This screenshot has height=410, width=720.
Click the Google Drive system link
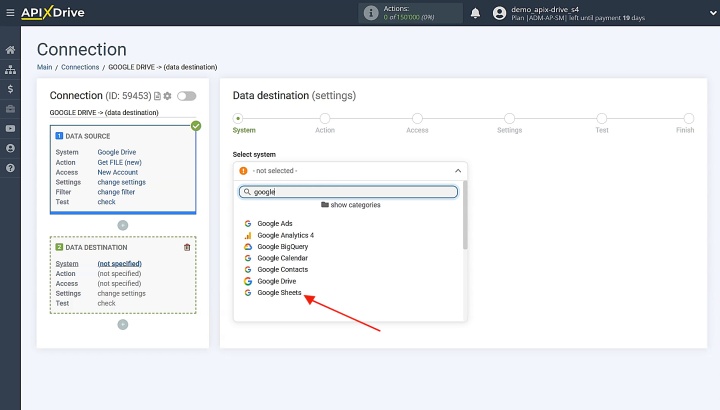tap(117, 152)
